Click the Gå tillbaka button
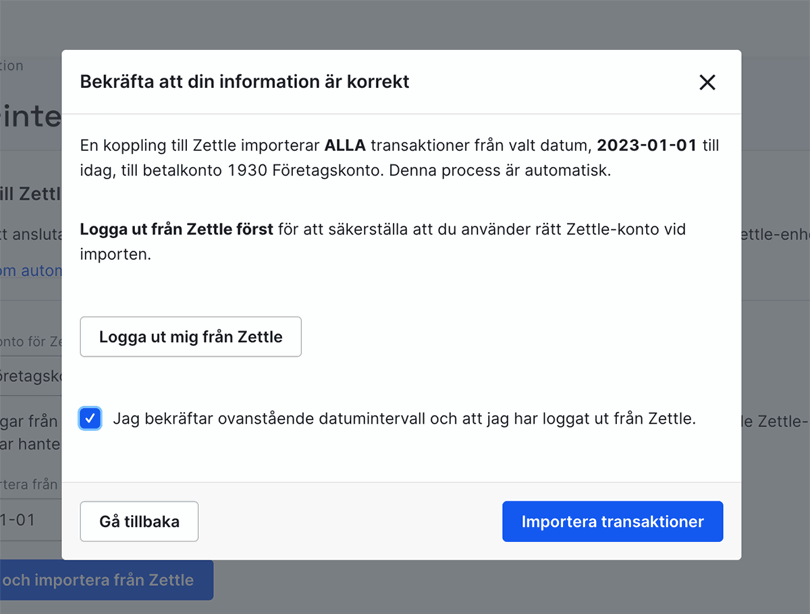Screen dimensions: 810x614 (138, 521)
